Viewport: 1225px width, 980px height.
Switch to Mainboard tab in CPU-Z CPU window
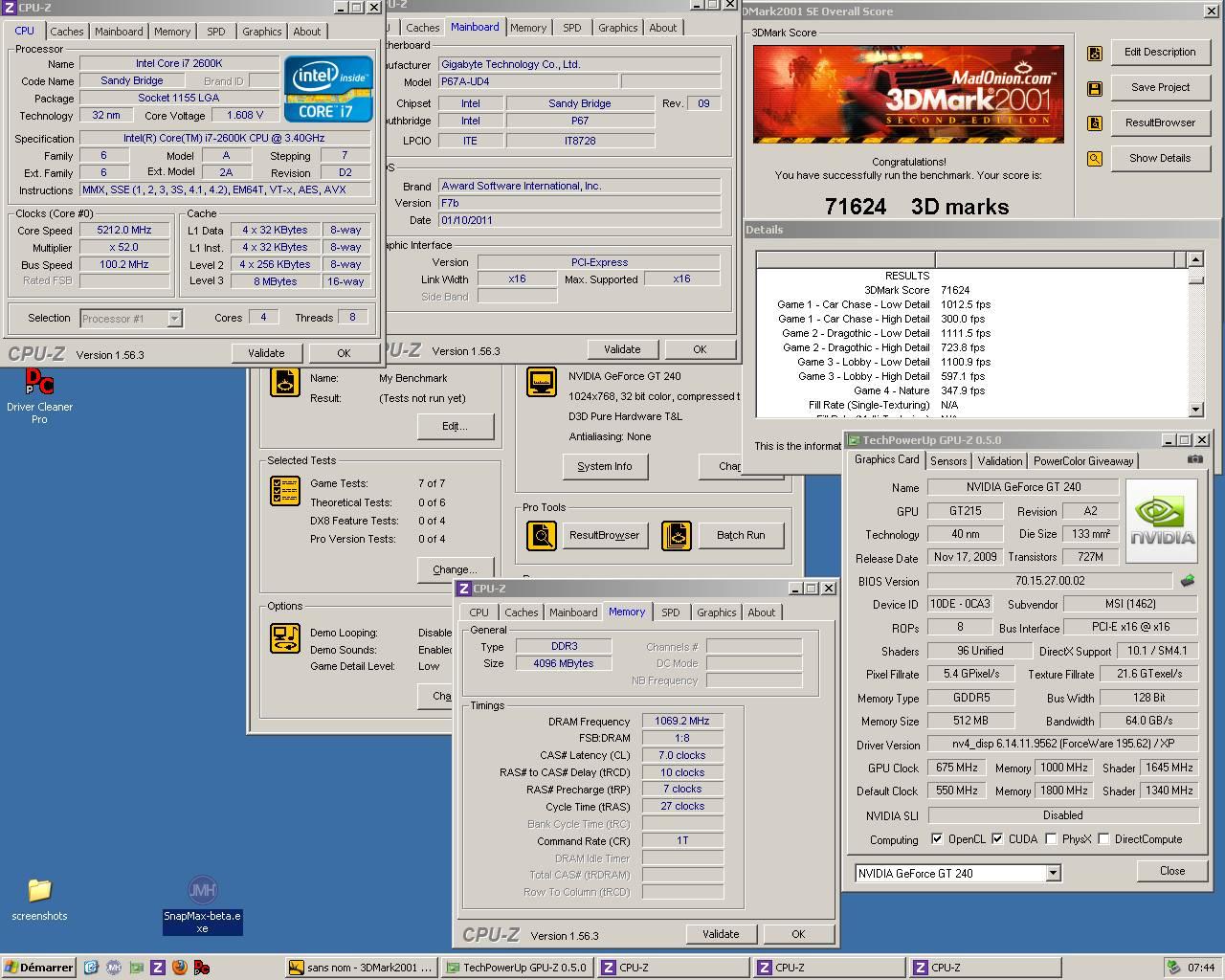pyautogui.click(x=119, y=32)
